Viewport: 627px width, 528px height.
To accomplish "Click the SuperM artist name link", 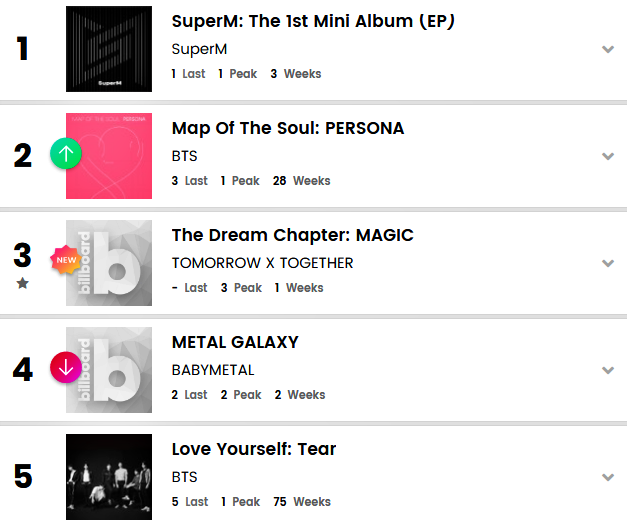I will tap(199, 49).
